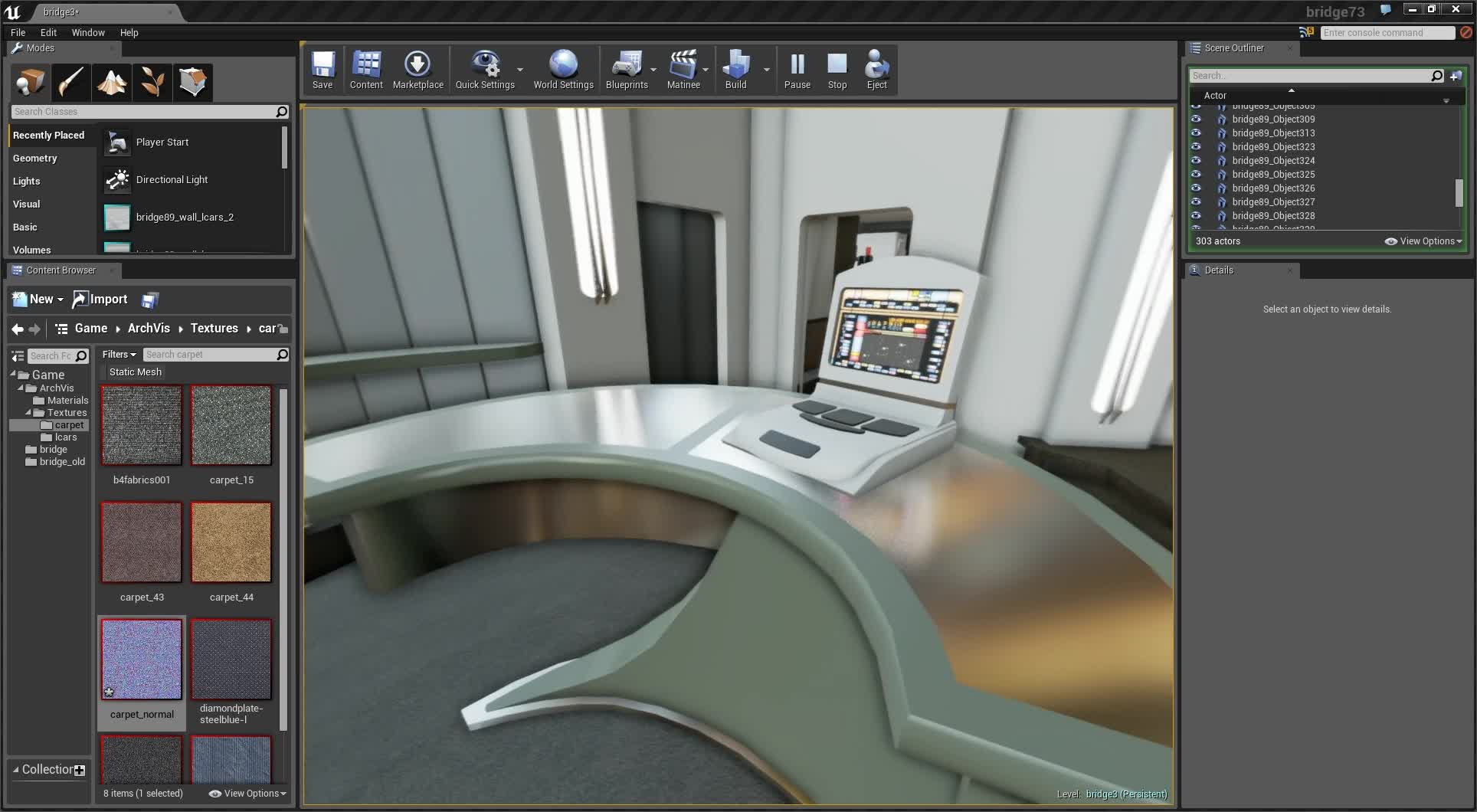Image resolution: width=1477 pixels, height=812 pixels.
Task: Activate Paint mode in the Modes panel
Action: coord(70,82)
